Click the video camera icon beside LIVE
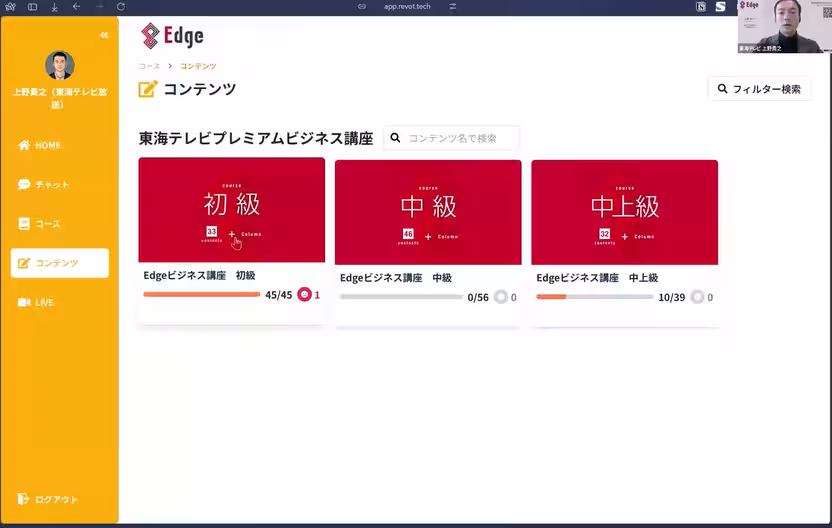832x528 pixels. pos(24,302)
